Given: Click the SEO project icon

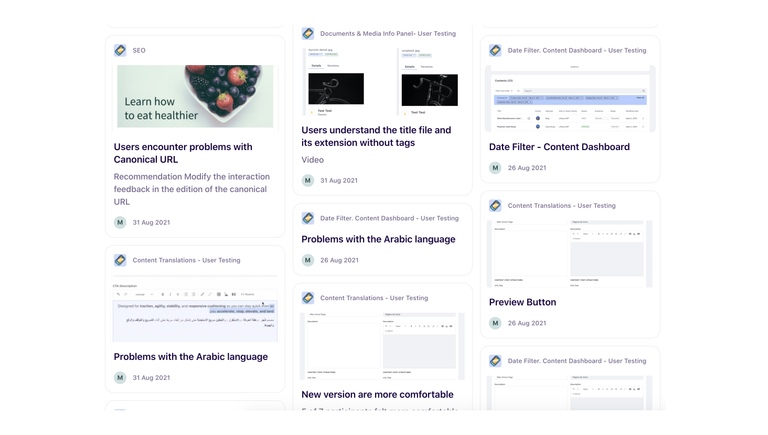Looking at the screenshot, I should [x=120, y=50].
